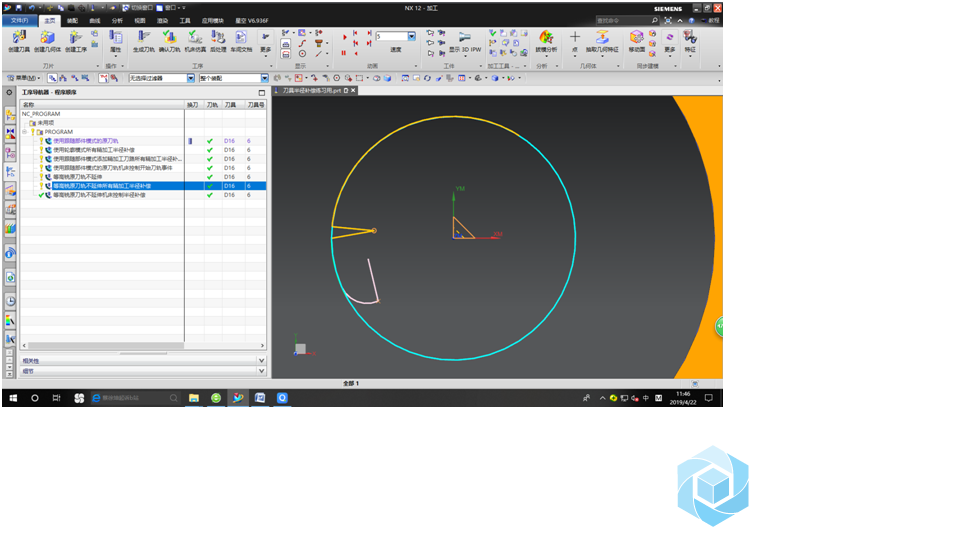Open 机床仿真 machine simulation
This screenshot has height=540, width=960.
195,38
